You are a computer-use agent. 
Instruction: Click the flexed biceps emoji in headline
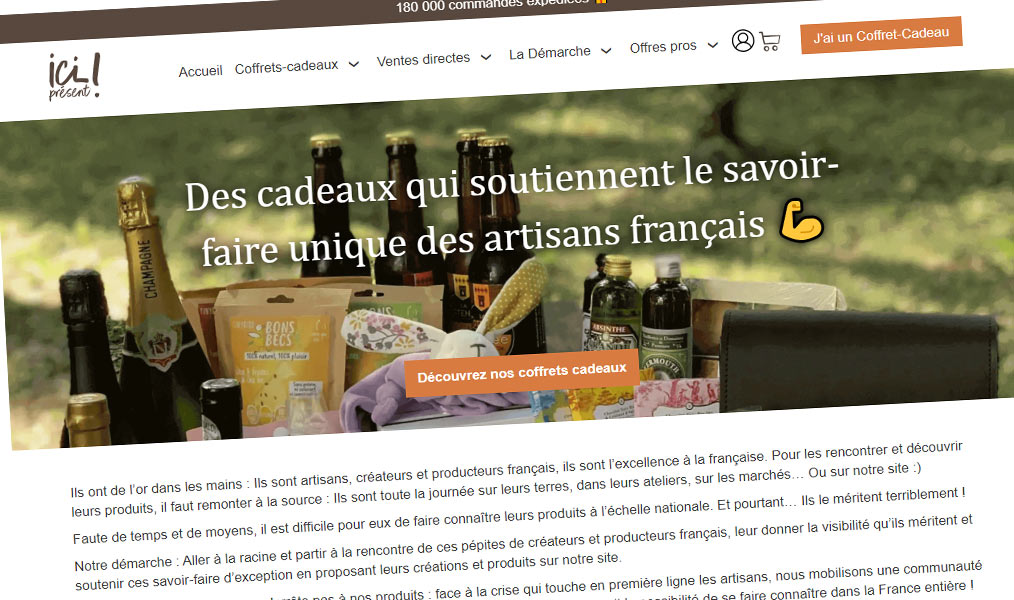[801, 220]
